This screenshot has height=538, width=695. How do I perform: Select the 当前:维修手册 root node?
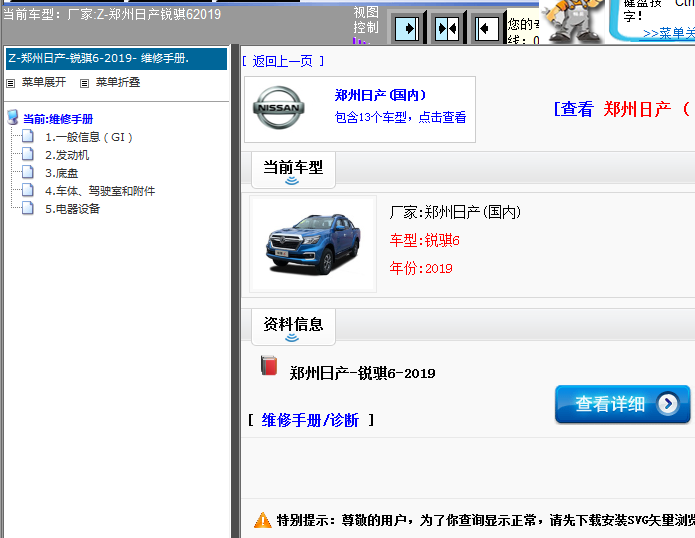pyautogui.click(x=58, y=119)
